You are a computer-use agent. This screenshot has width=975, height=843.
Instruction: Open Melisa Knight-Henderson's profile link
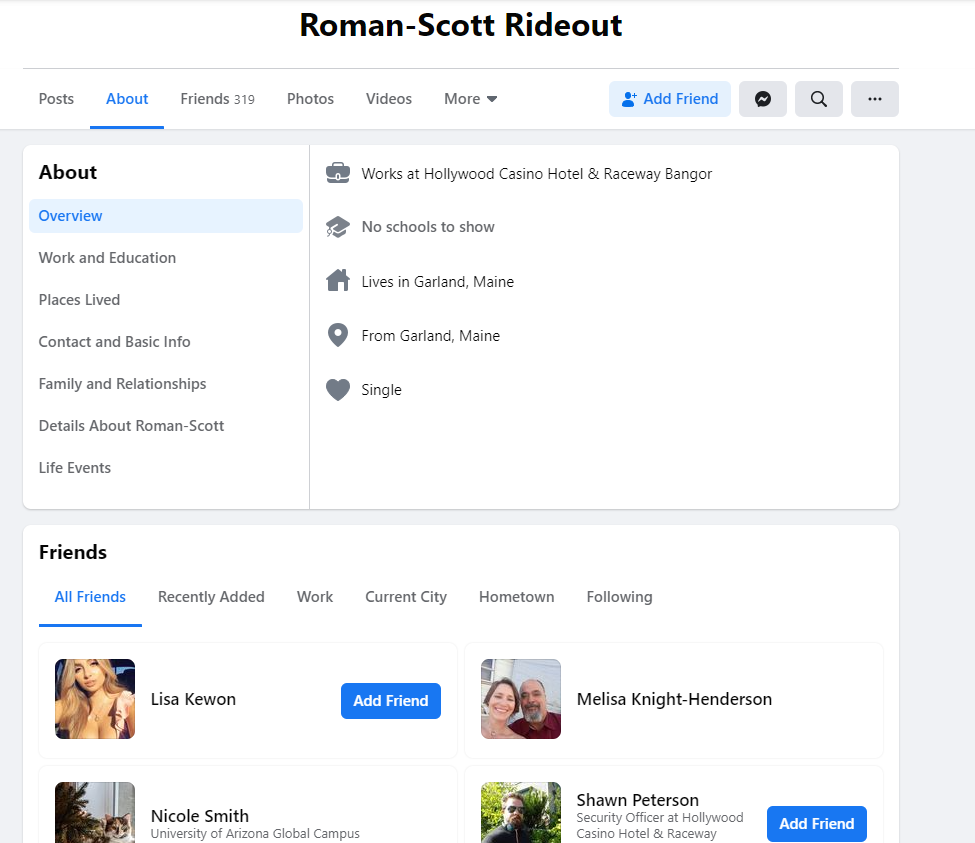click(674, 699)
